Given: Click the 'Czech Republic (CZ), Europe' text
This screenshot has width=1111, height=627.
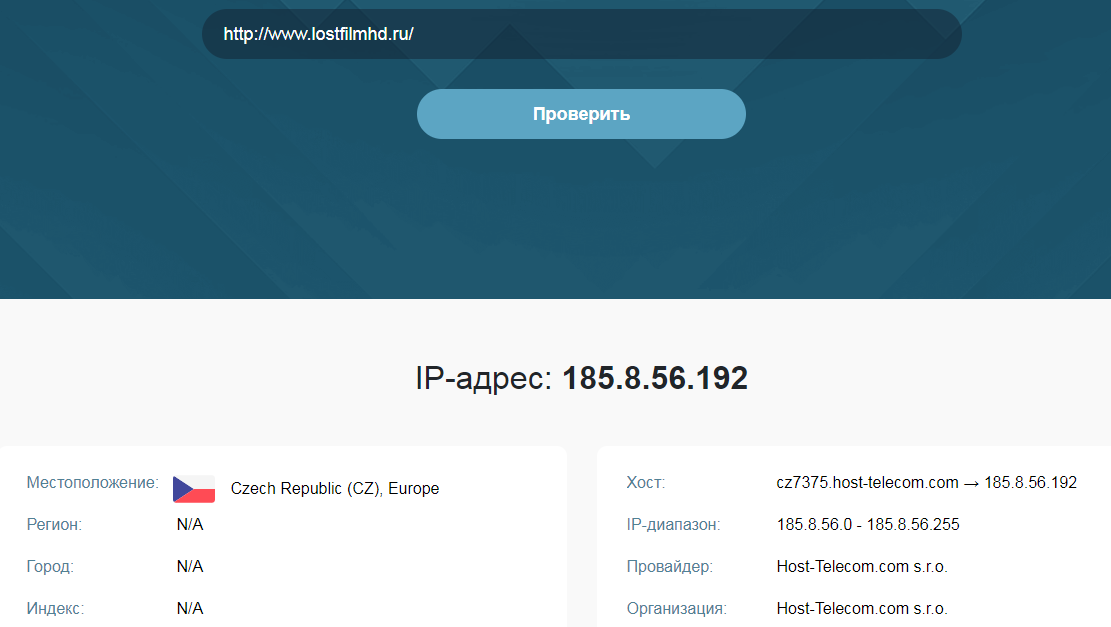Looking at the screenshot, I should pyautogui.click(x=335, y=489).
